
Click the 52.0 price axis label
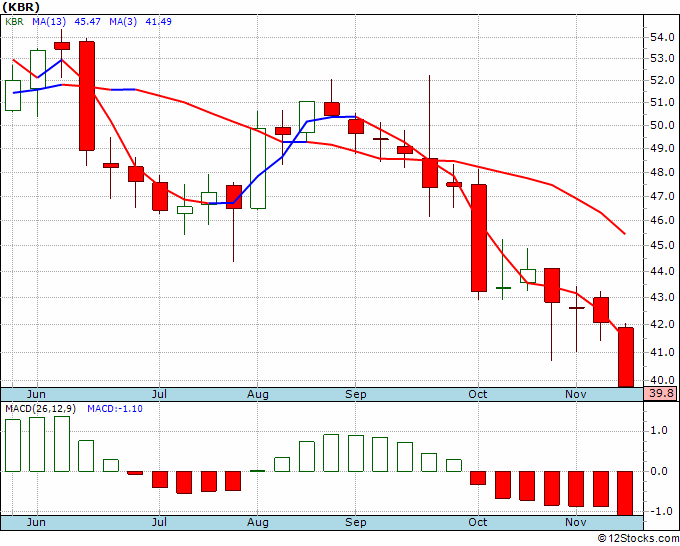tap(662, 80)
